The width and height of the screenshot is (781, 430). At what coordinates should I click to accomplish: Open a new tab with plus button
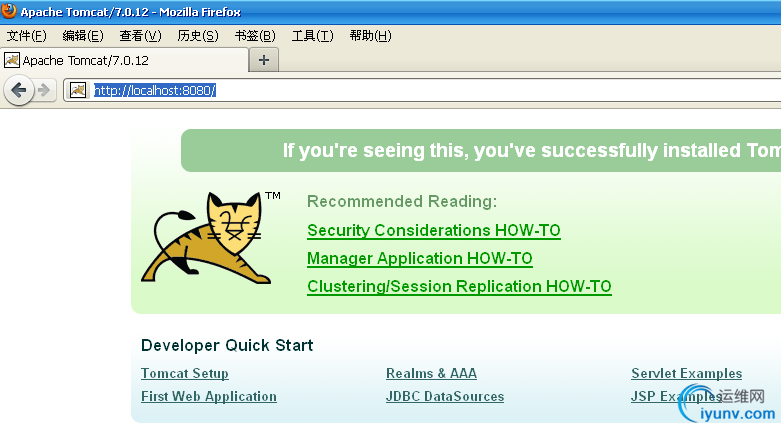tap(263, 60)
